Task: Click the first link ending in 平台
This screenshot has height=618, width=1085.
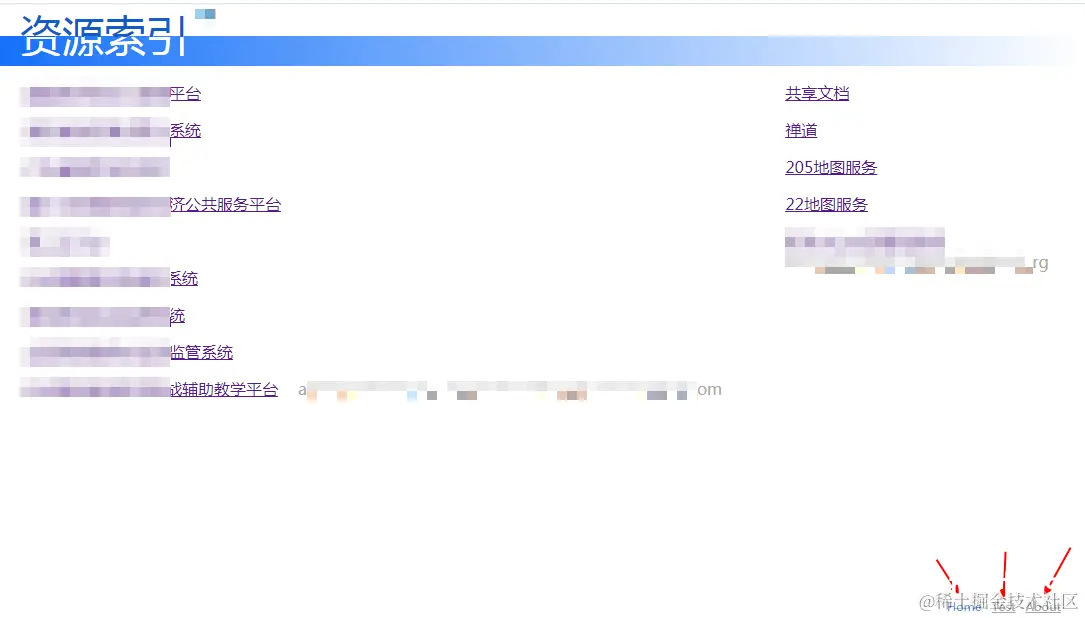Action: pos(110,93)
